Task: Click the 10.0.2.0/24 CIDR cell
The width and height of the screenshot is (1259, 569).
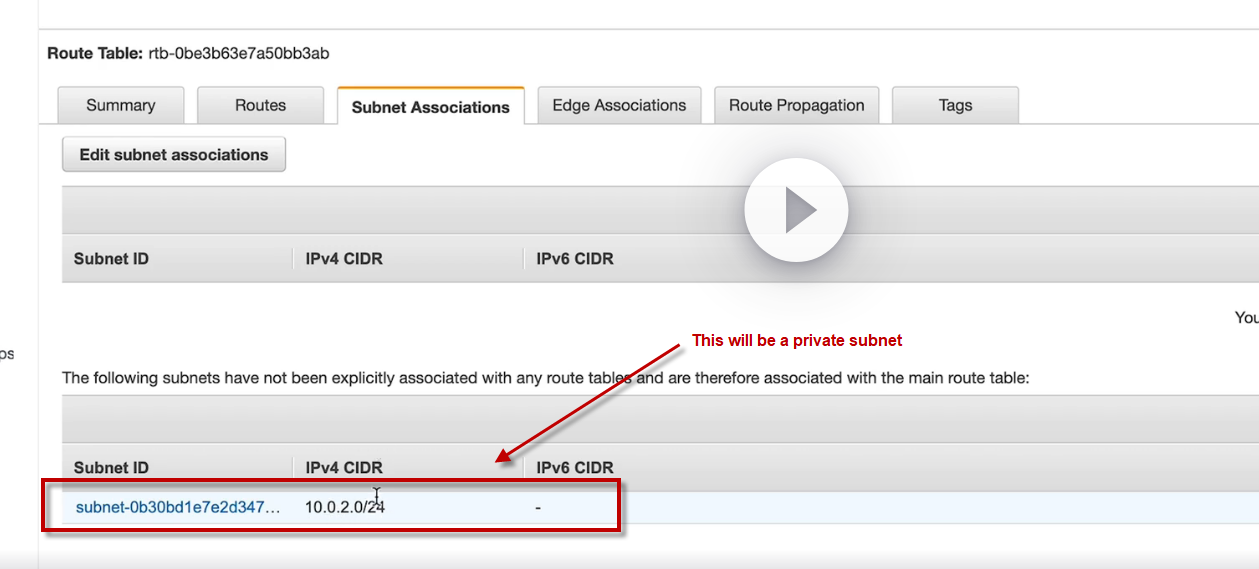Action: pos(345,507)
